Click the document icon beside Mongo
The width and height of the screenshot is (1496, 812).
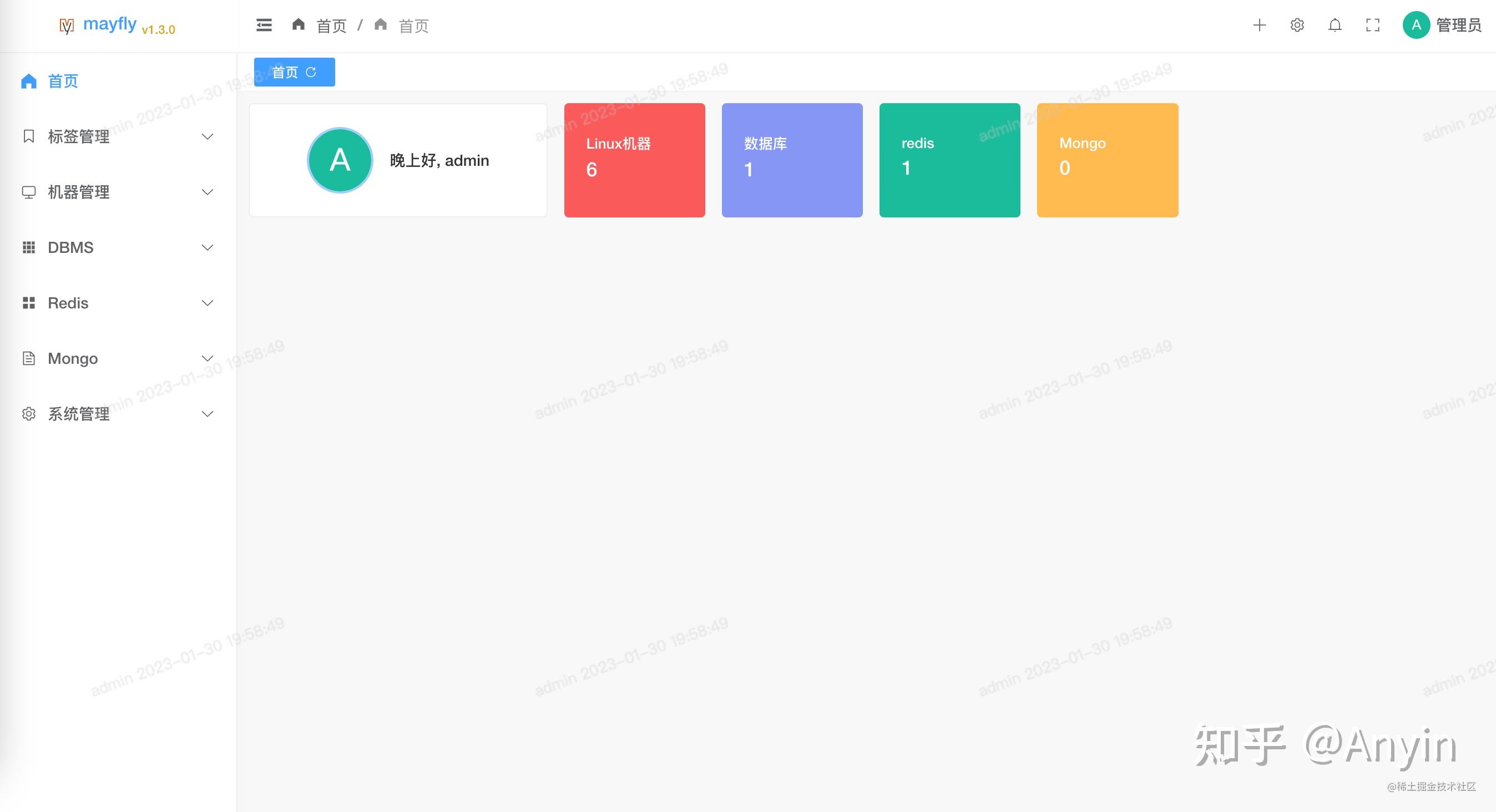pyautogui.click(x=28, y=358)
